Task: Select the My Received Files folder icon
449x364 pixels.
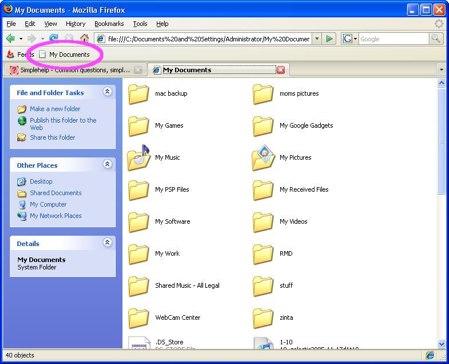Action: point(263,190)
